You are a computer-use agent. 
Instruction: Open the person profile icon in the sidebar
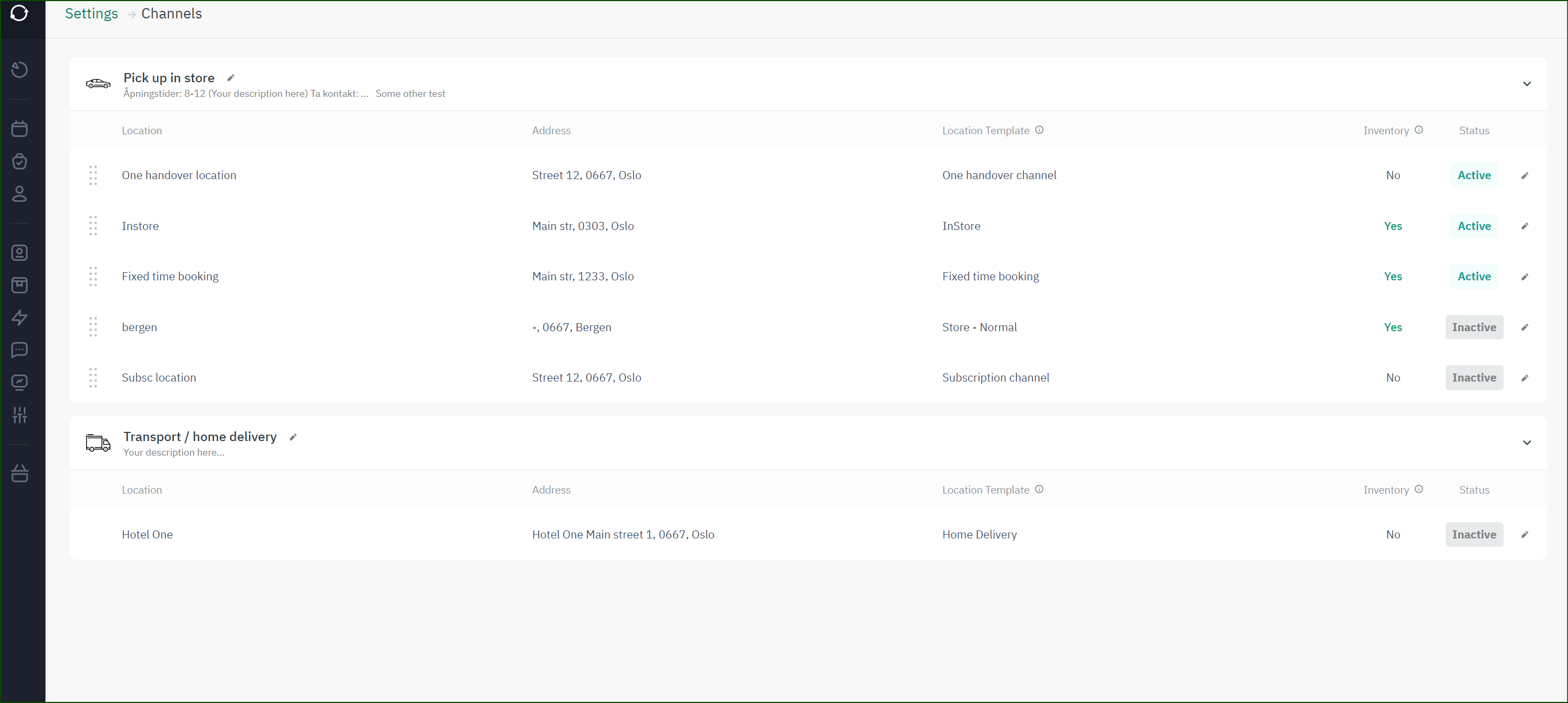19,194
